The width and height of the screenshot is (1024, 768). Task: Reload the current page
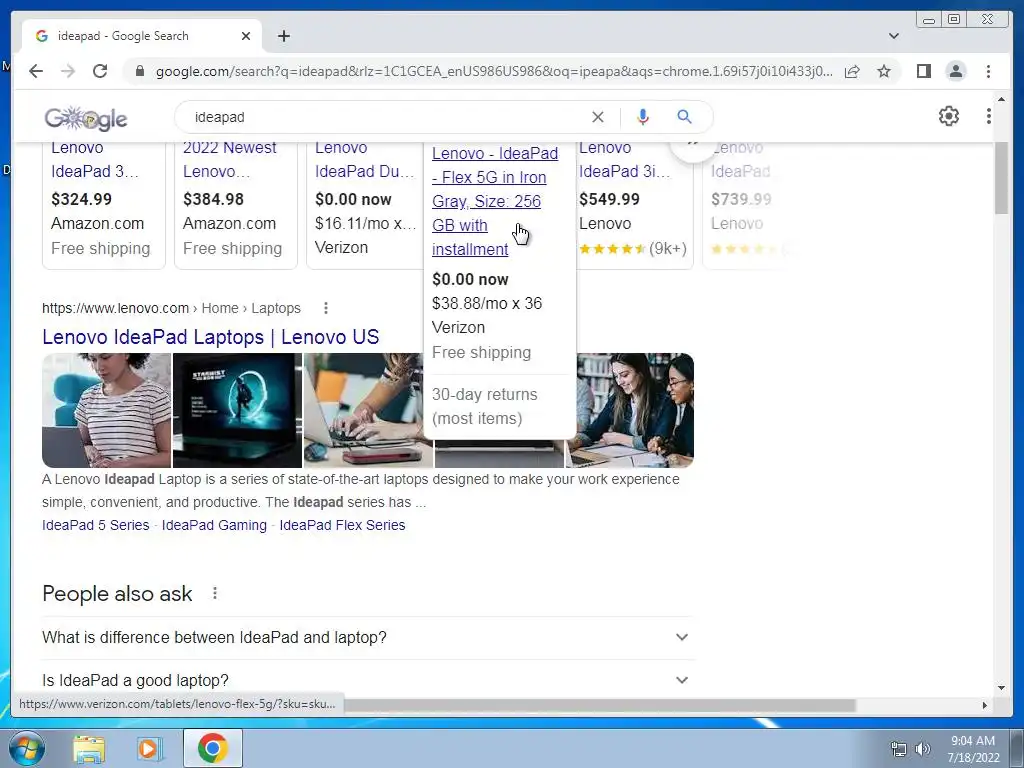pos(100,71)
